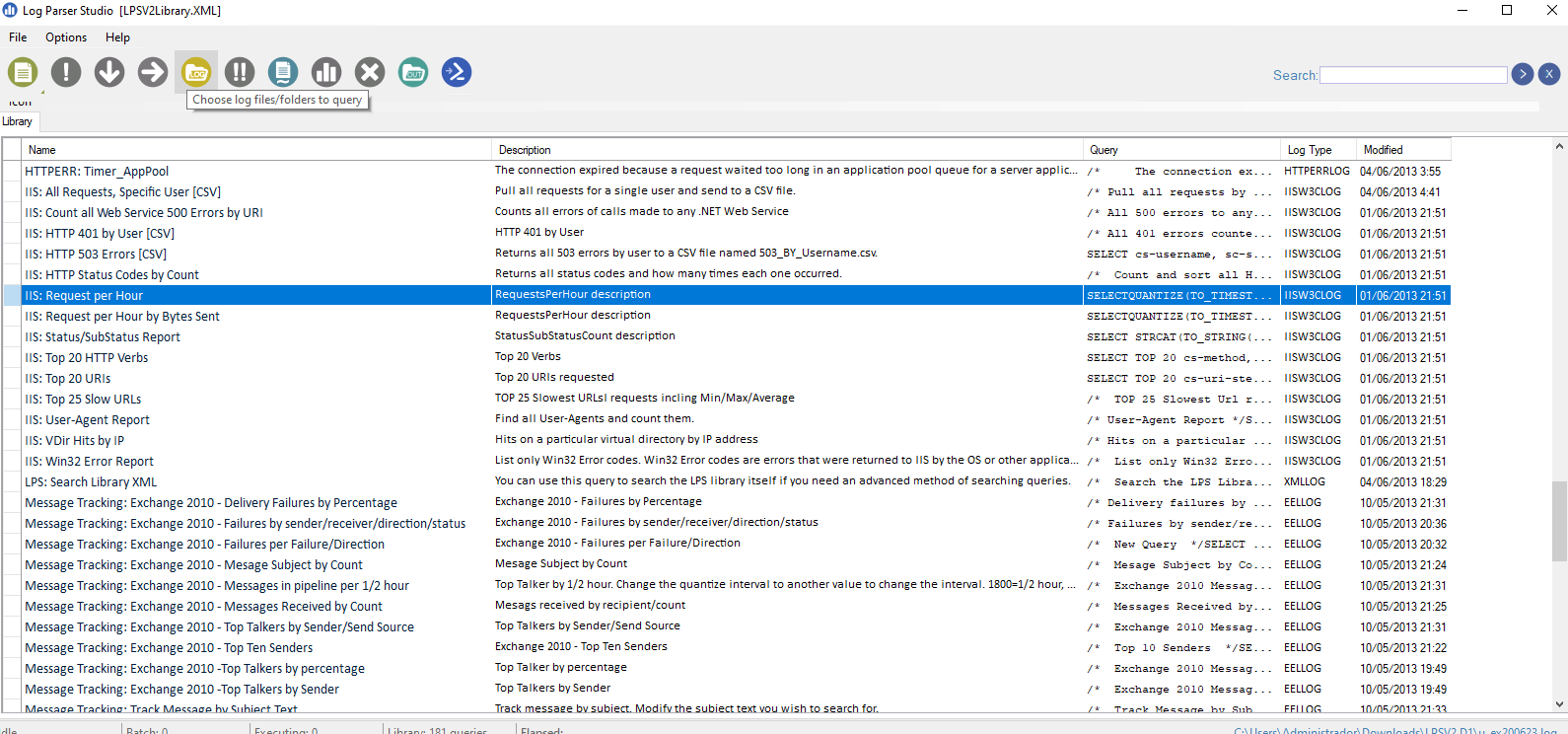Switch to the Library tab
1568x734 pixels.
click(18, 121)
